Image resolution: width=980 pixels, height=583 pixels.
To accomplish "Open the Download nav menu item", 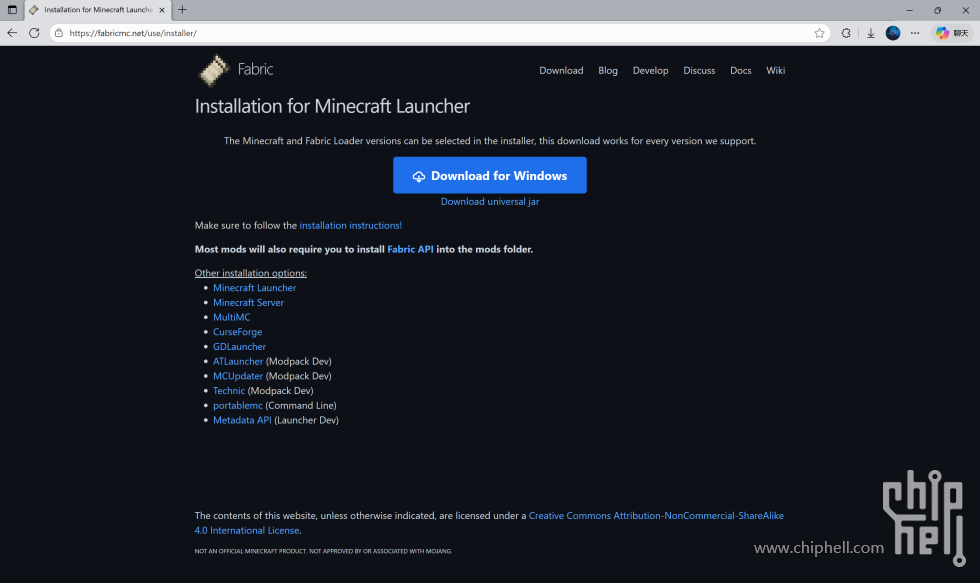I will [561, 71].
